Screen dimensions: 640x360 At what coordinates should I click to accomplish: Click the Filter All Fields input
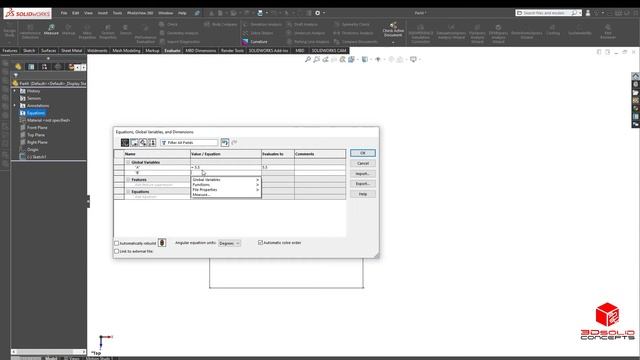tap(189, 142)
